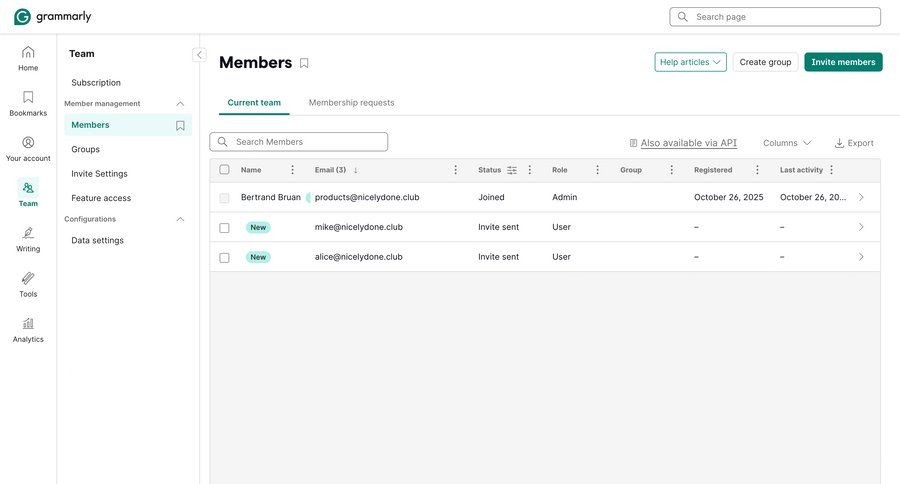Viewport: 900px width, 484px height.
Task: Toggle the select-all members checkbox
Action: coord(224,169)
